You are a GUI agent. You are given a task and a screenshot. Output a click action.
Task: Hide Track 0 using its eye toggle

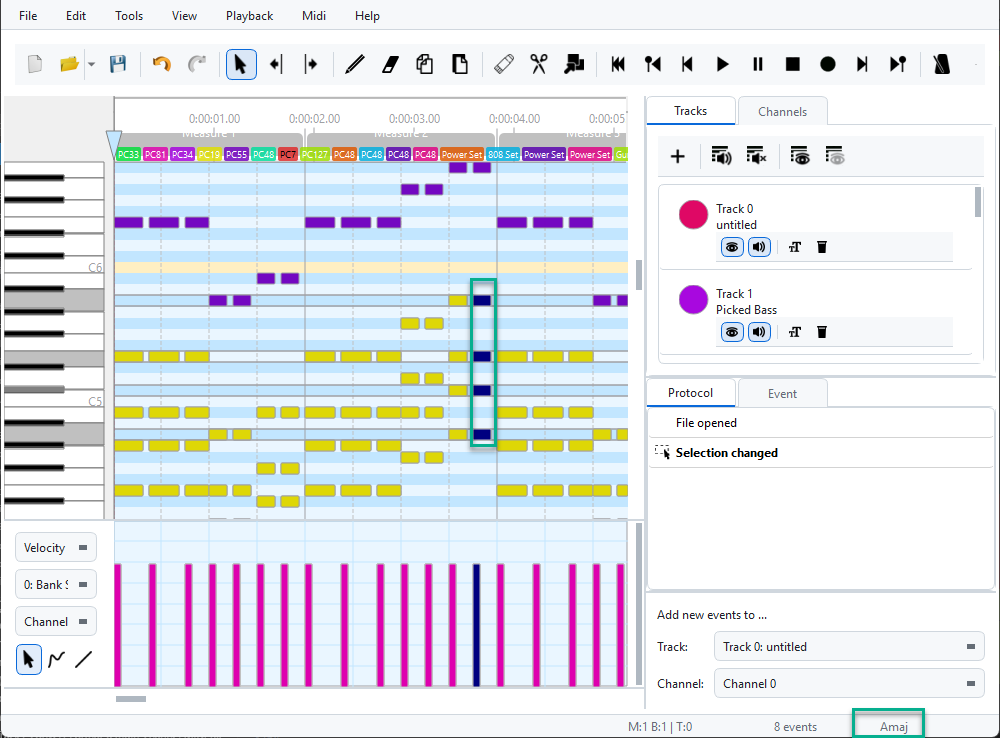(x=732, y=247)
